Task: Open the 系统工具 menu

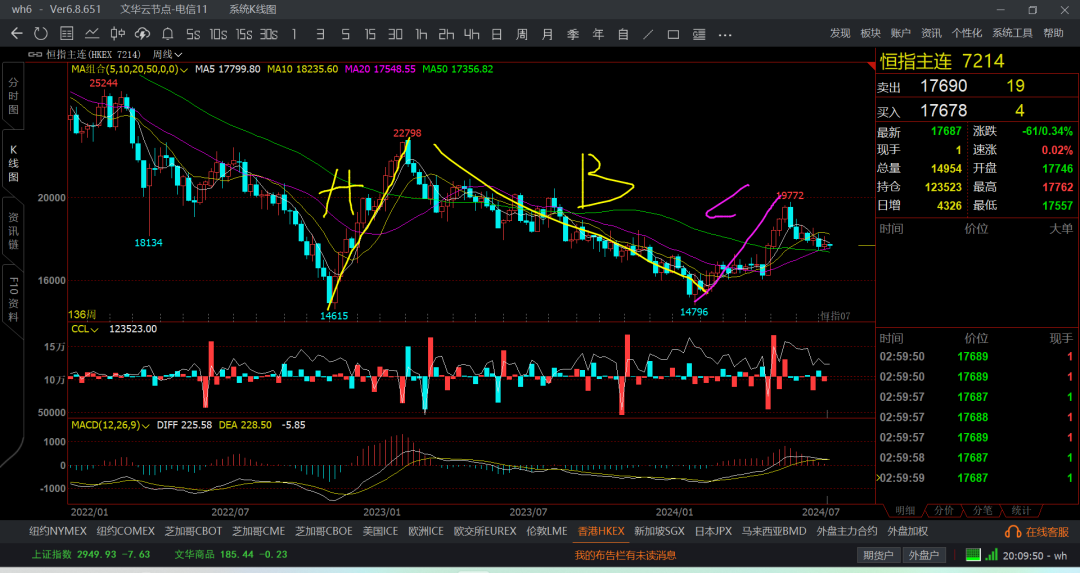Action: [x=1012, y=33]
